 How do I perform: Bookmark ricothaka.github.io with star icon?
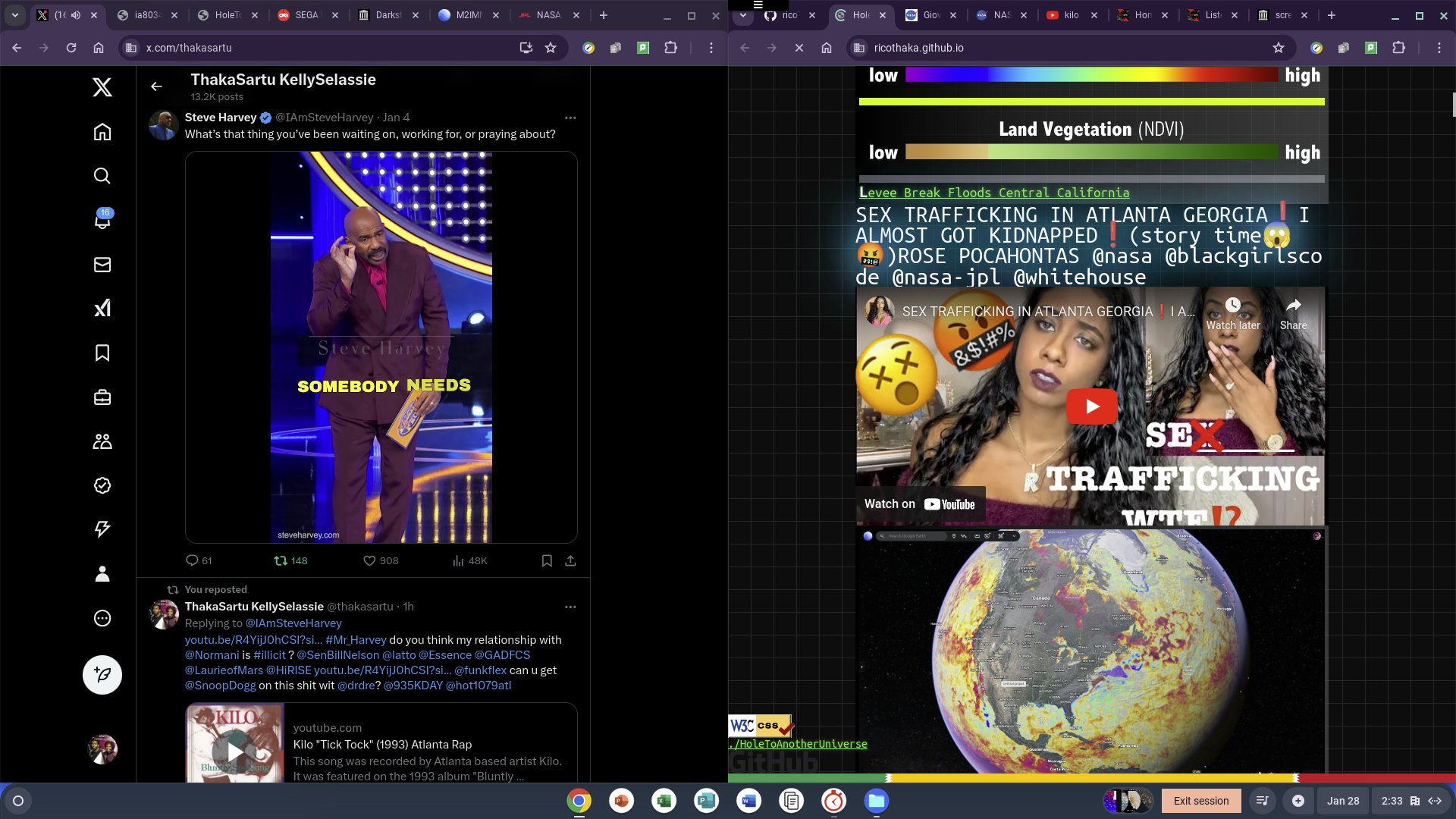(x=1279, y=48)
